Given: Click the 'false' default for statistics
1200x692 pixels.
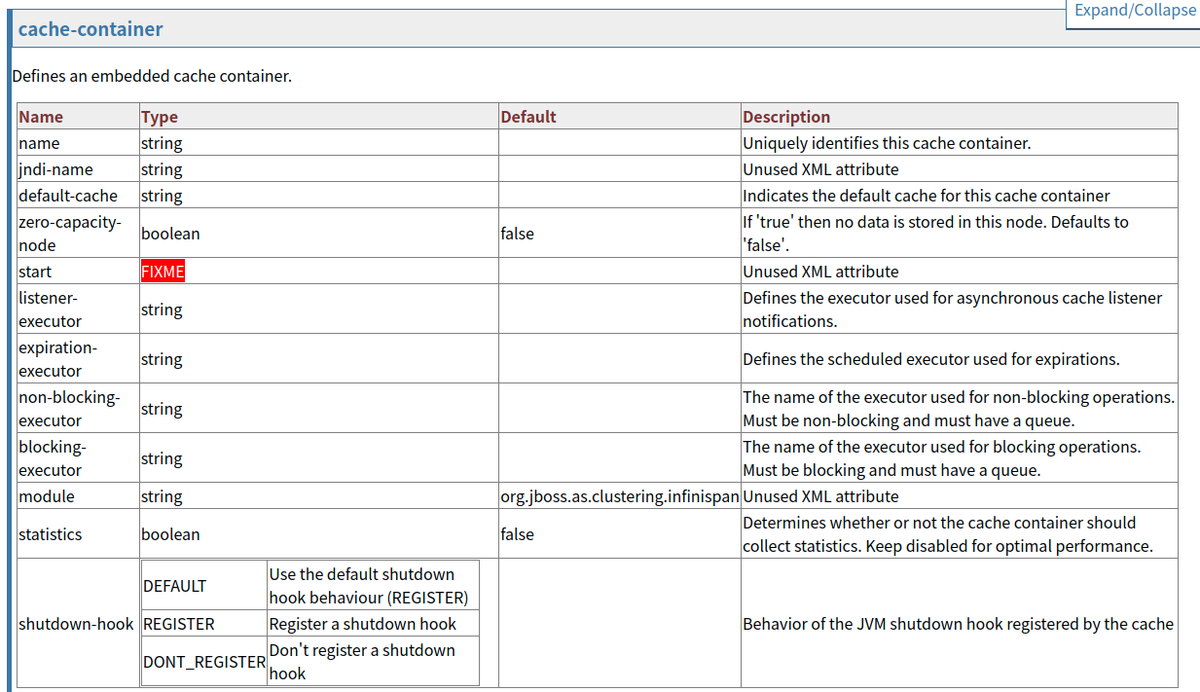Looking at the screenshot, I should (517, 534).
